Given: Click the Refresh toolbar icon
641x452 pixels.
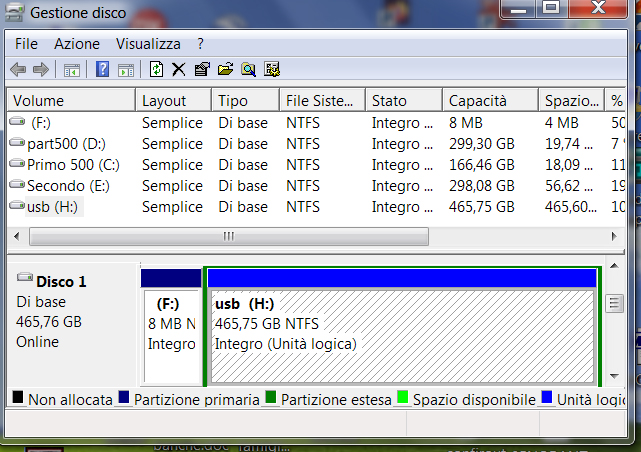Looking at the screenshot, I should [x=156, y=69].
